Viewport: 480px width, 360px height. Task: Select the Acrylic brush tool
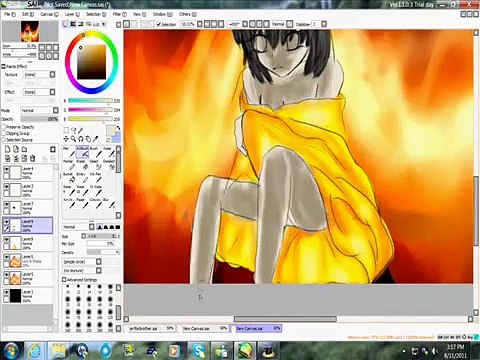[69, 204]
